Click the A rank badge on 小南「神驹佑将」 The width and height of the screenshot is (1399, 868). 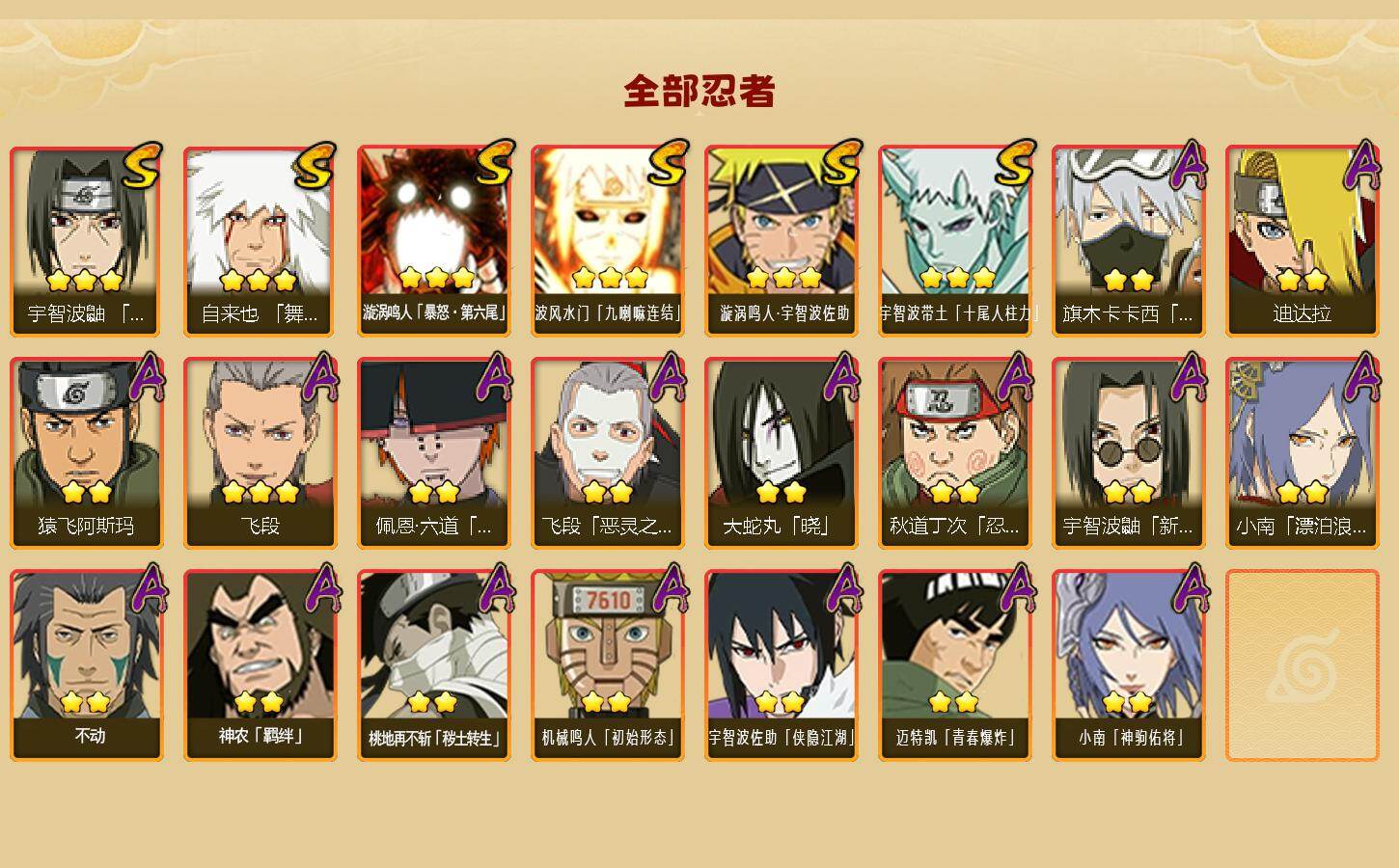click(x=1190, y=588)
